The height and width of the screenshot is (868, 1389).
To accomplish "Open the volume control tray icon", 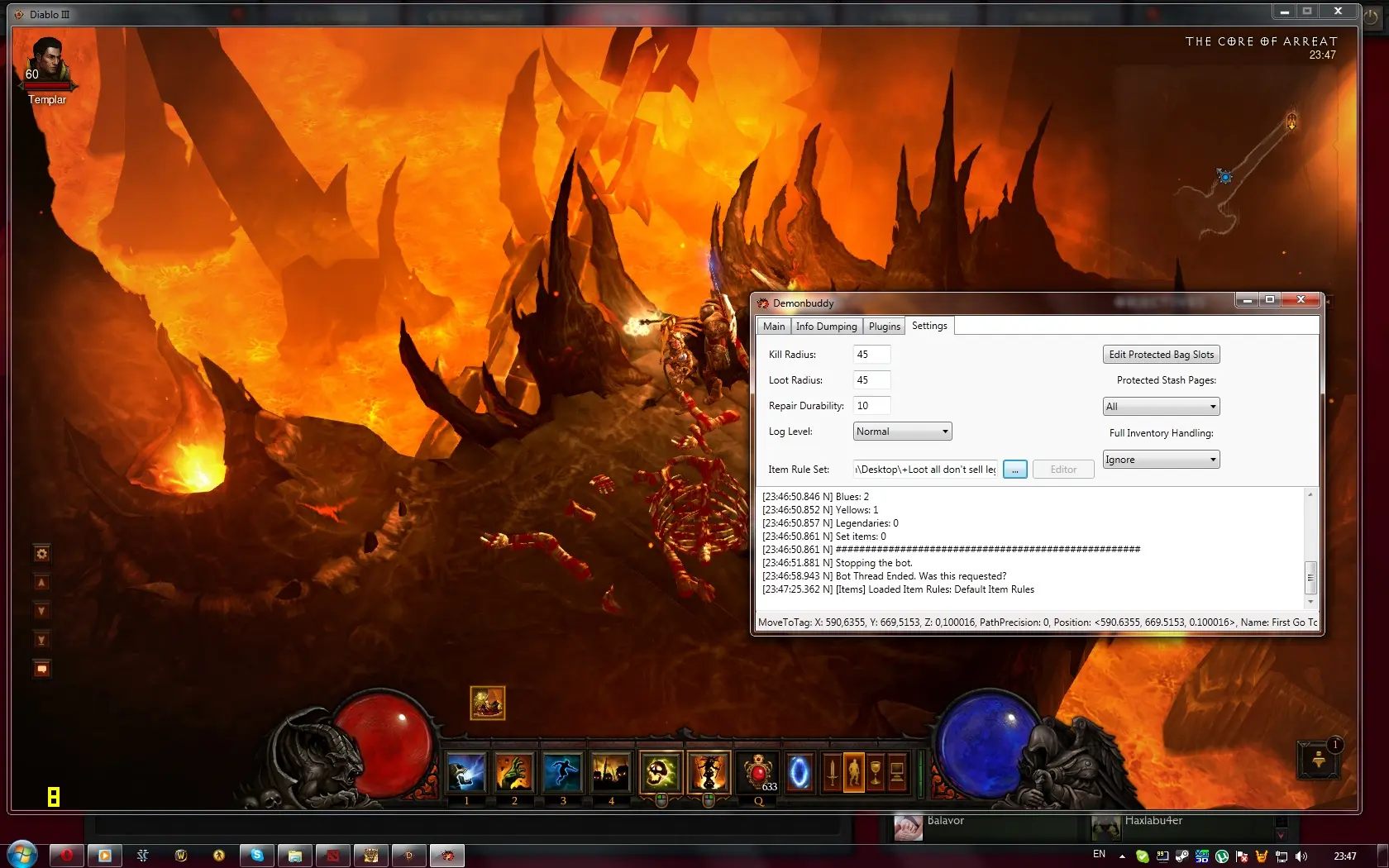I will (x=1301, y=856).
